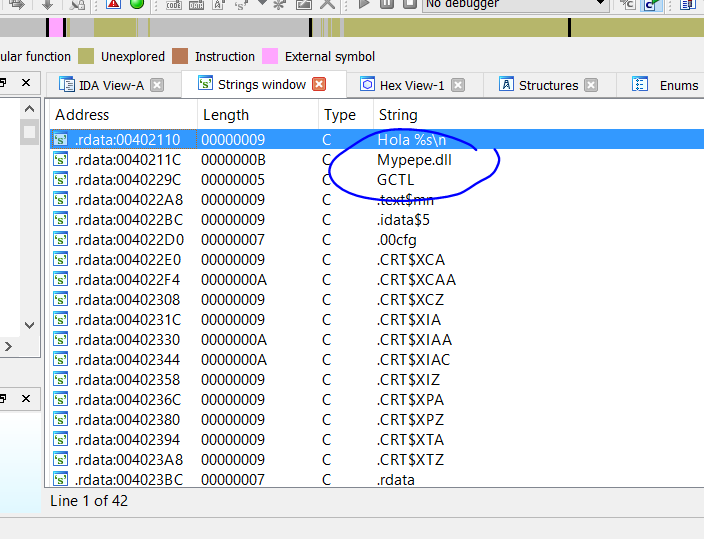
Task: Click the IDA View-A tab icon
Action: (67, 85)
